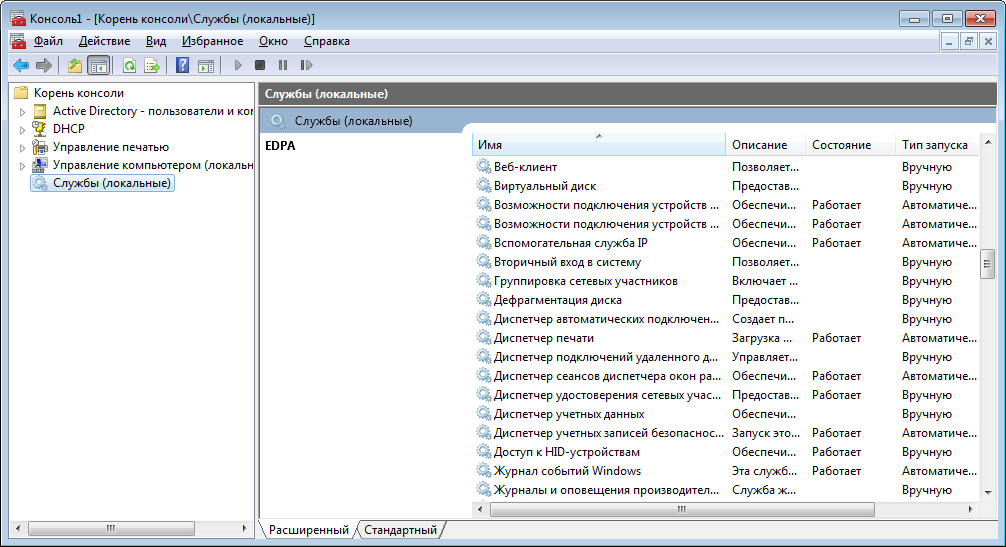Open the Окно menu
The width and height of the screenshot is (1006, 547).
273,41
